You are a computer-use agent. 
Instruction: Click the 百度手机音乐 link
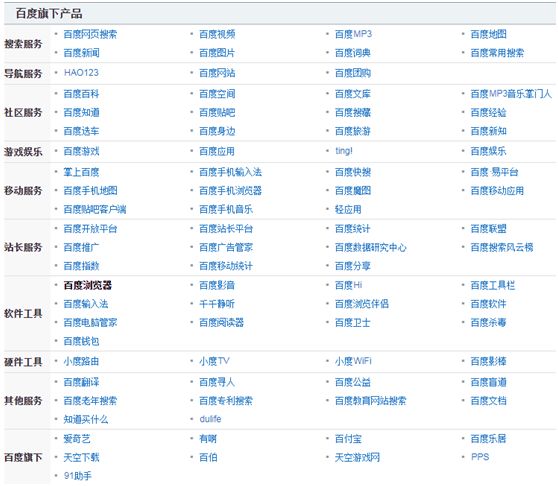point(226,209)
